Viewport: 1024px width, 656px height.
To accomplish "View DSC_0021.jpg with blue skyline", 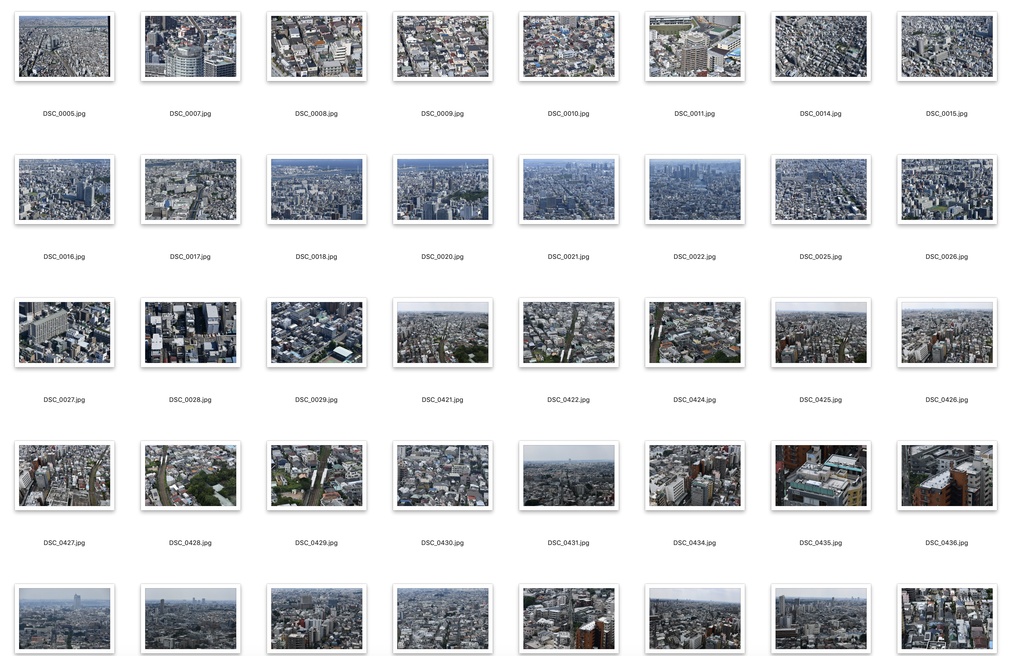I will (568, 189).
